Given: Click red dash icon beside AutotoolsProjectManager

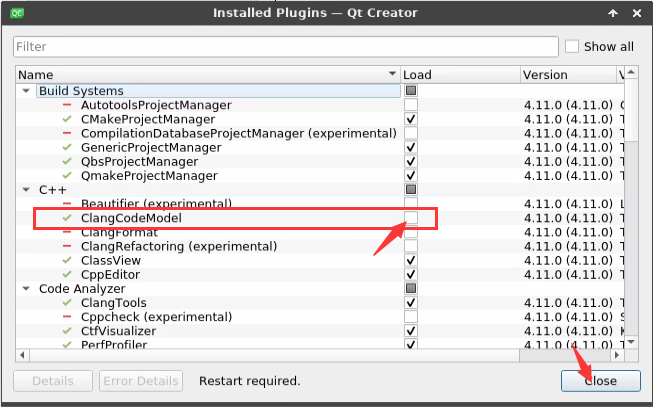Looking at the screenshot, I should tap(67, 105).
